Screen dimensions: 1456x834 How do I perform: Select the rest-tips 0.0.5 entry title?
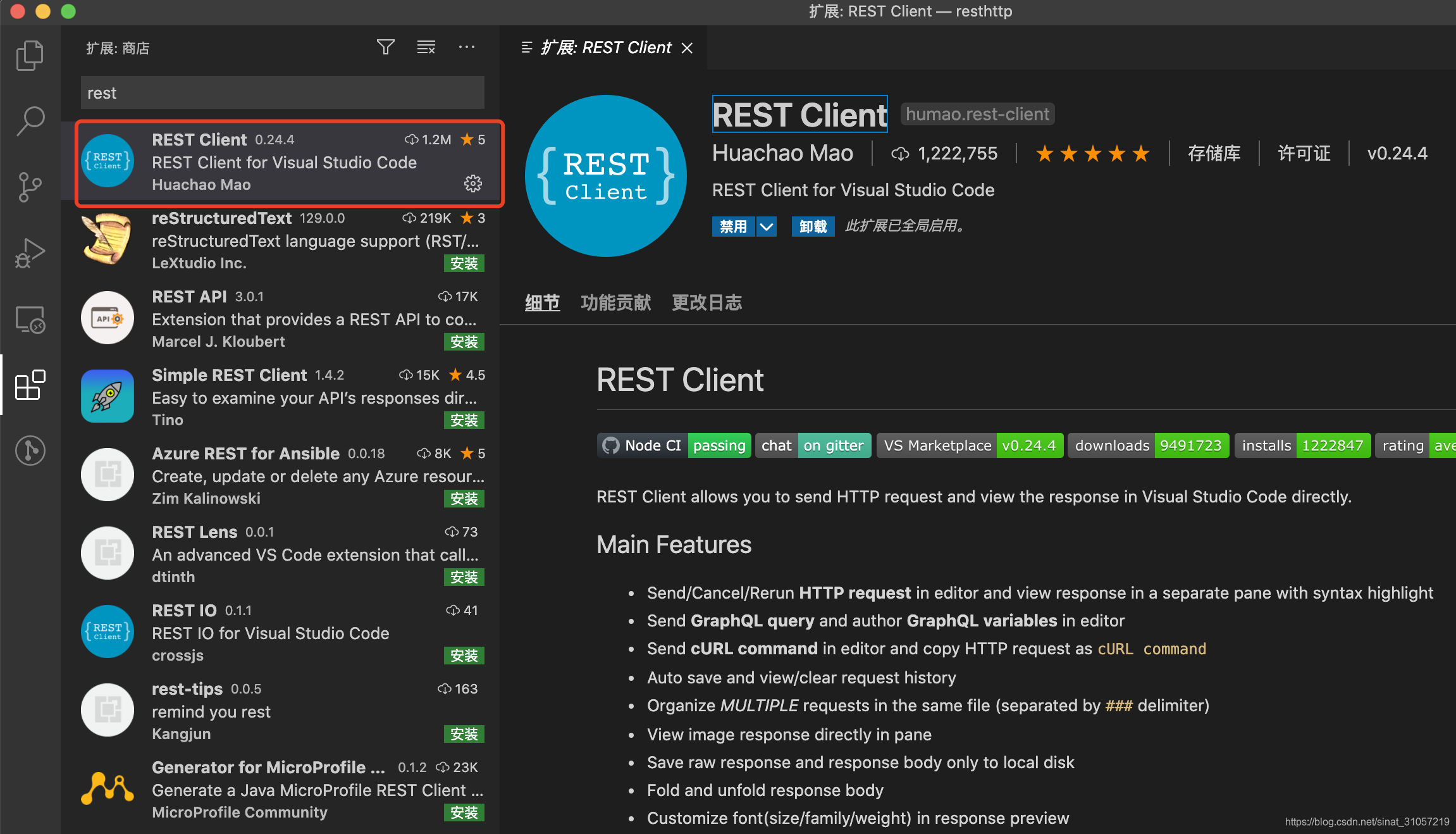point(187,688)
